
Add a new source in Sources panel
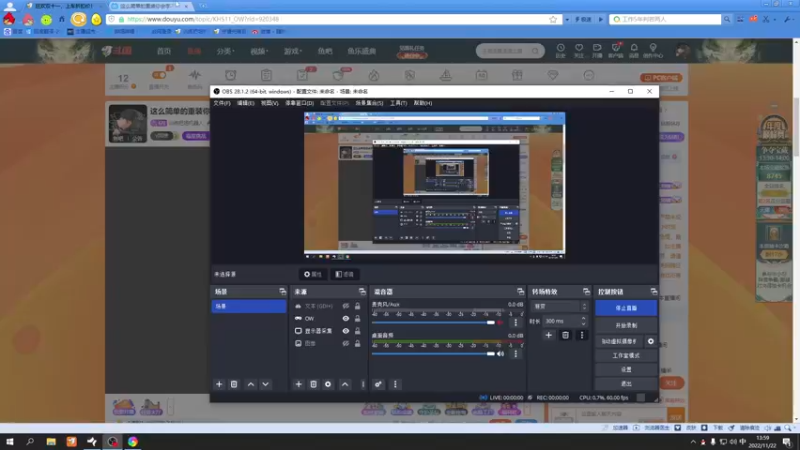298,384
